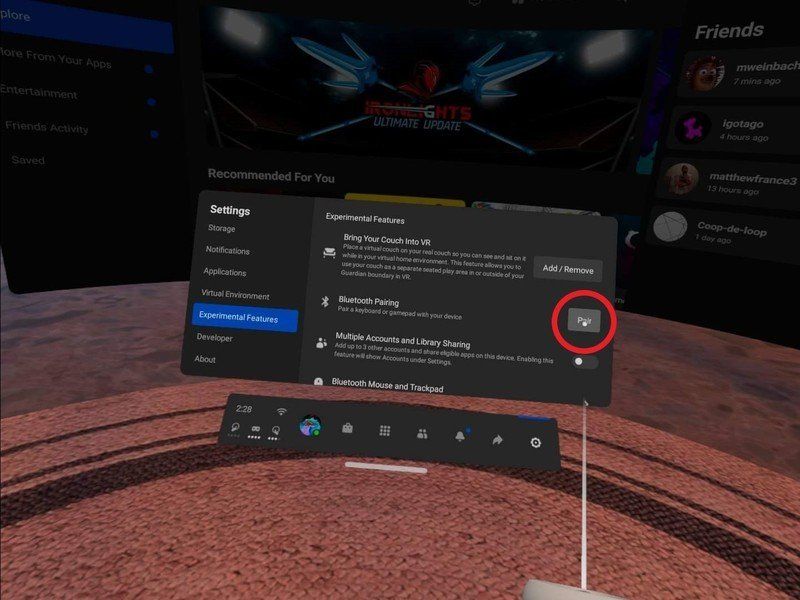Check Wi-Fi status from the taskbar
The image size is (800, 600).
point(281,411)
